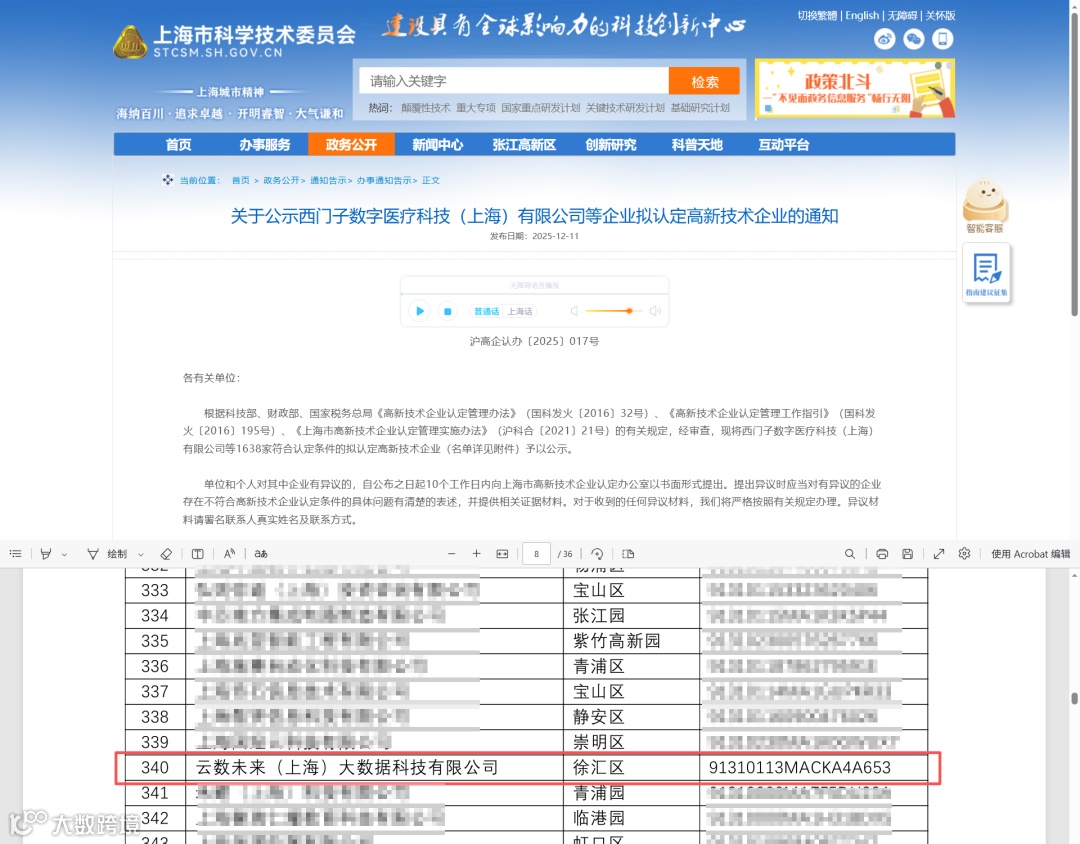Mute the audio reader with the left speaker icon

(x=574, y=311)
